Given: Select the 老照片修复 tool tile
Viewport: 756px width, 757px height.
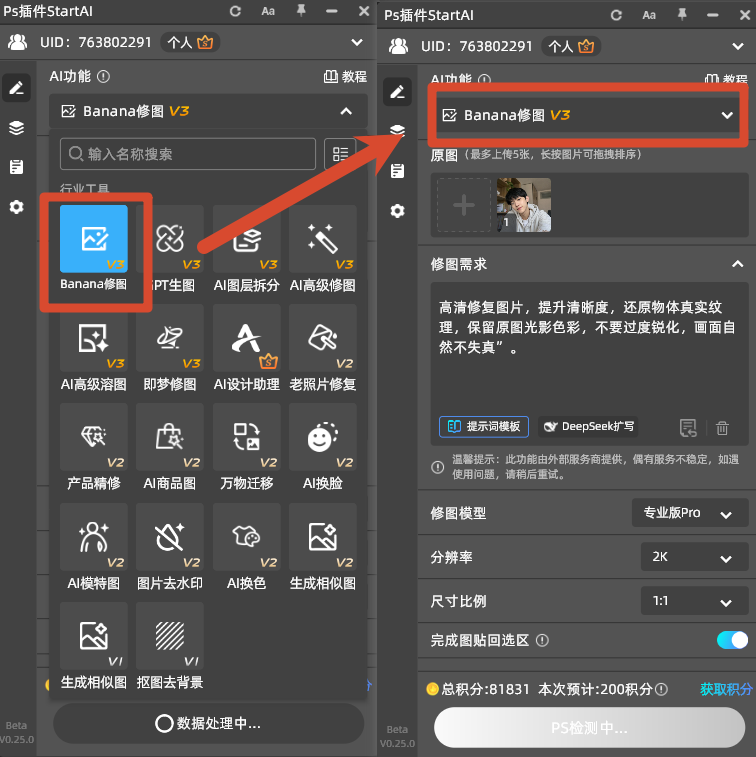Looking at the screenshot, I should click(322, 338).
